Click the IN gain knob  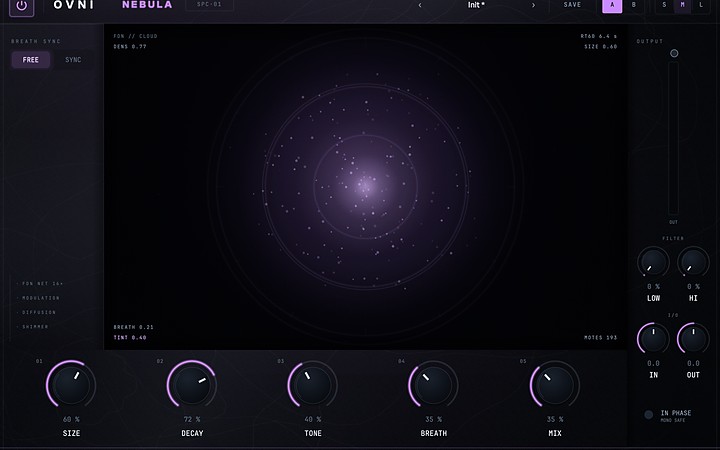click(x=653, y=339)
